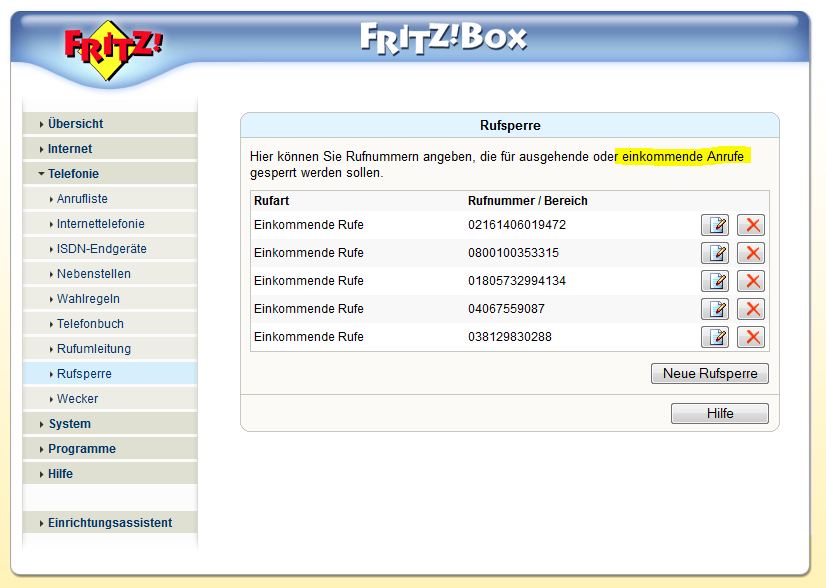The width and height of the screenshot is (826, 588).
Task: Expand the Hilfe sidebar section
Action: point(110,474)
